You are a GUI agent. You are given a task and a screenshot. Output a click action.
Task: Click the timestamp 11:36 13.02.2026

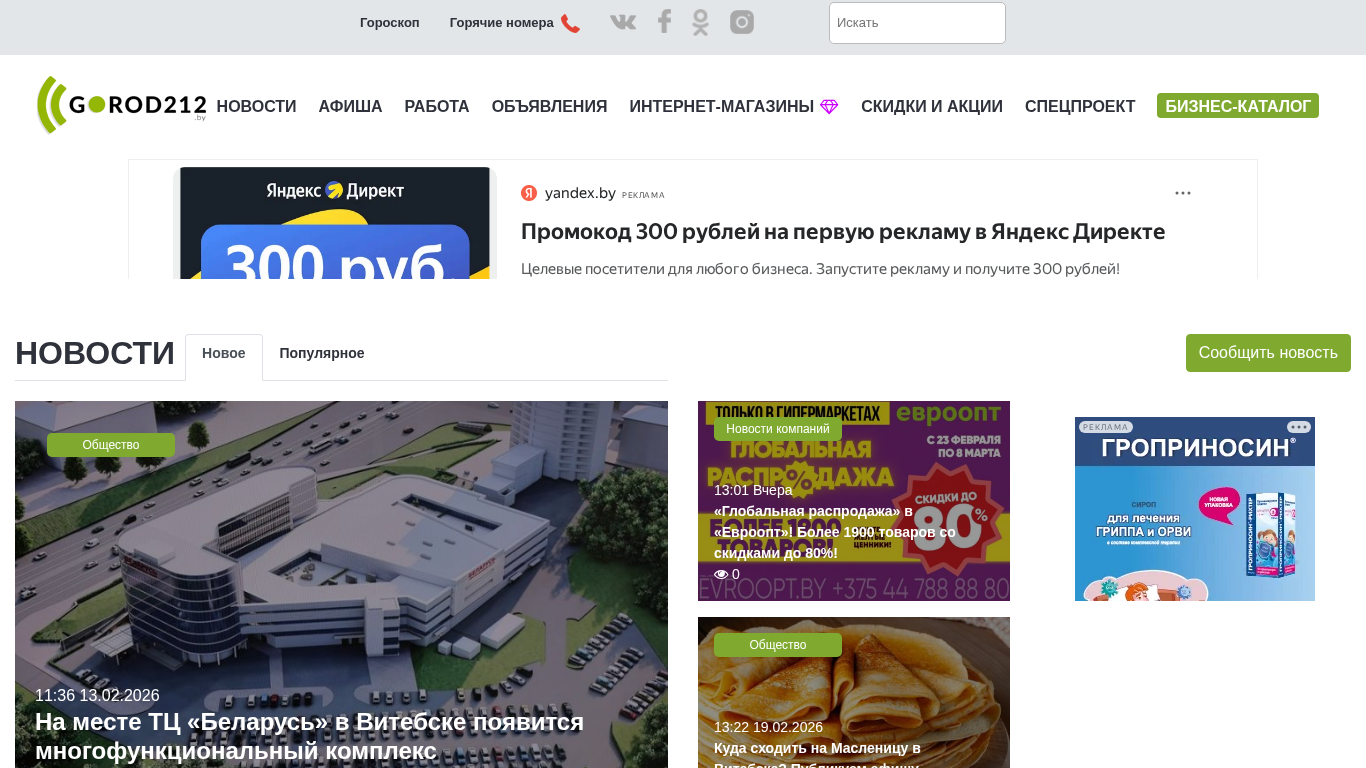[x=97, y=696]
